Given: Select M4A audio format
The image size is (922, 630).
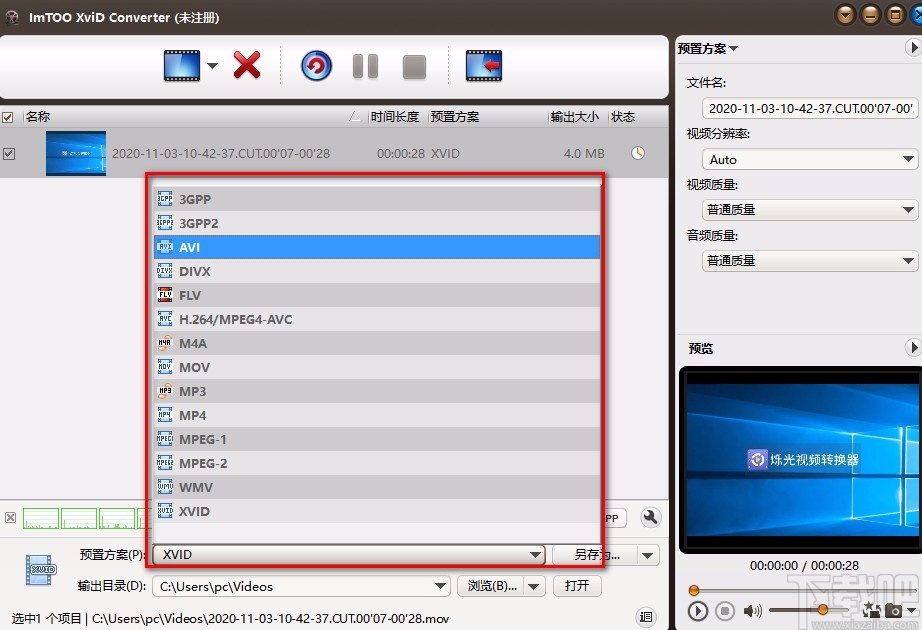Looking at the screenshot, I should pos(377,343).
